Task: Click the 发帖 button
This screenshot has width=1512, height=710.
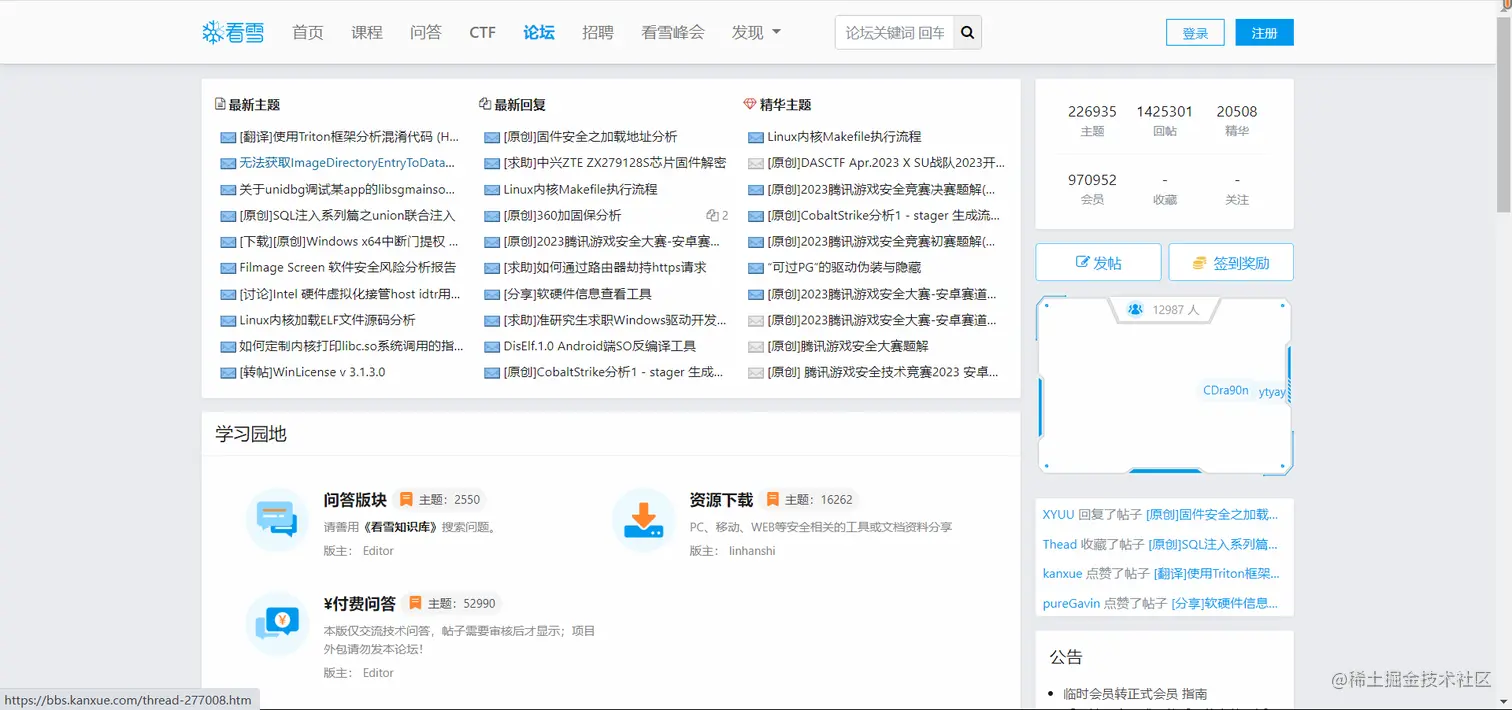Action: (x=1098, y=262)
